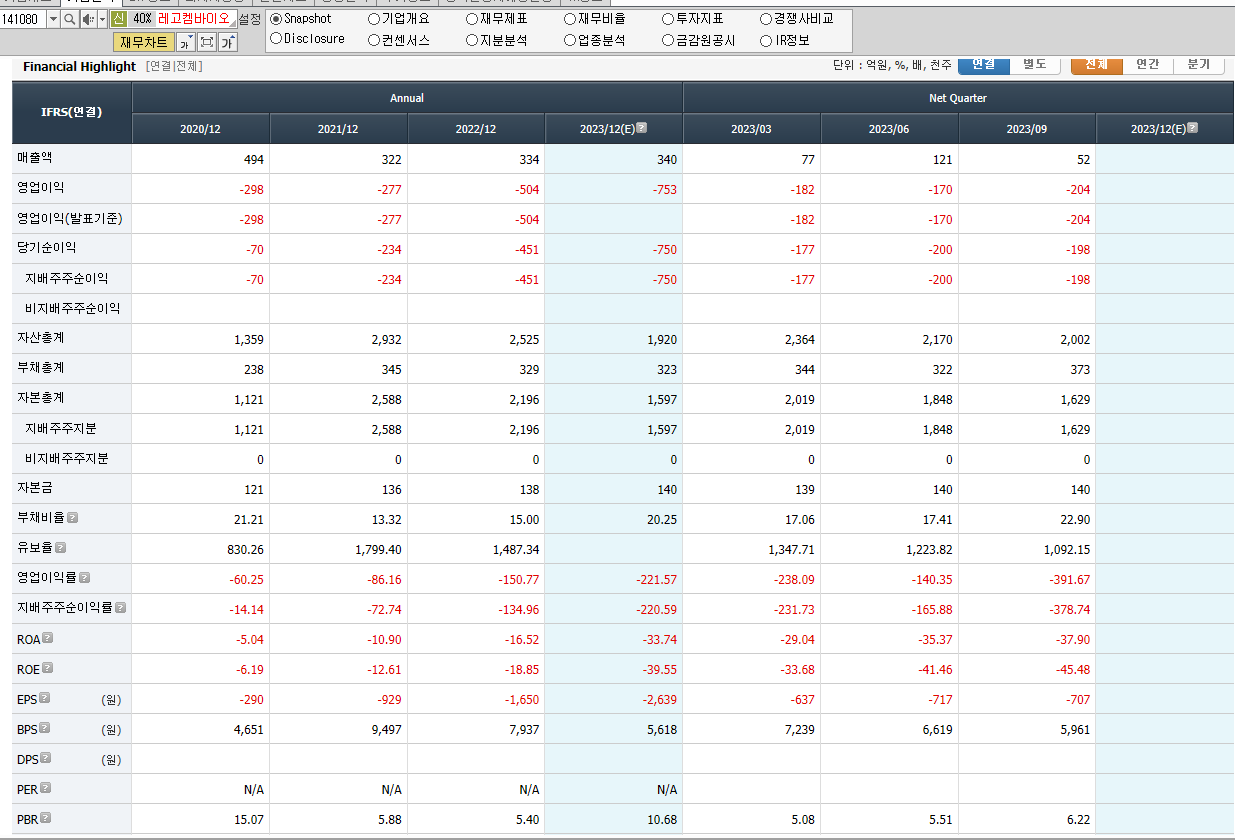Open help icon beside PER
1235x840 pixels.
[45, 788]
